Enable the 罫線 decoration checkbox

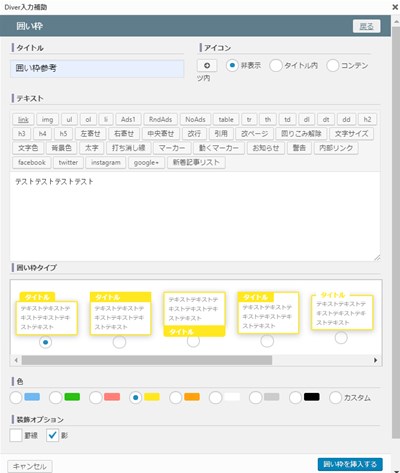(16, 435)
